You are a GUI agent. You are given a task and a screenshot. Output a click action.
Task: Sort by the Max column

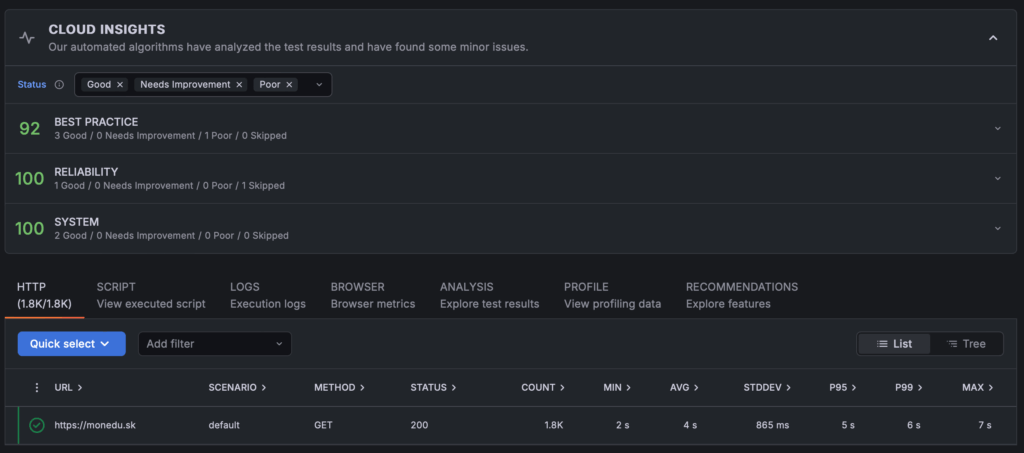(x=978, y=388)
